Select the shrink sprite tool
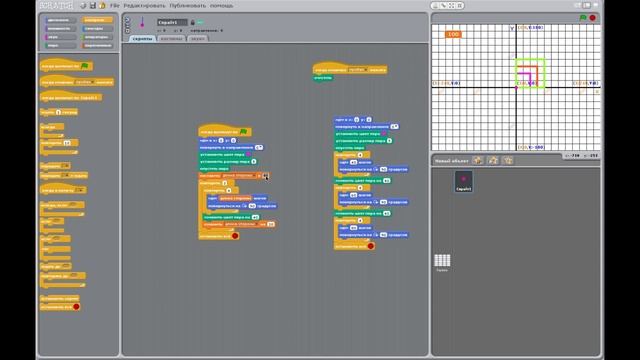The width and height of the screenshot is (640, 360). click(460, 6)
